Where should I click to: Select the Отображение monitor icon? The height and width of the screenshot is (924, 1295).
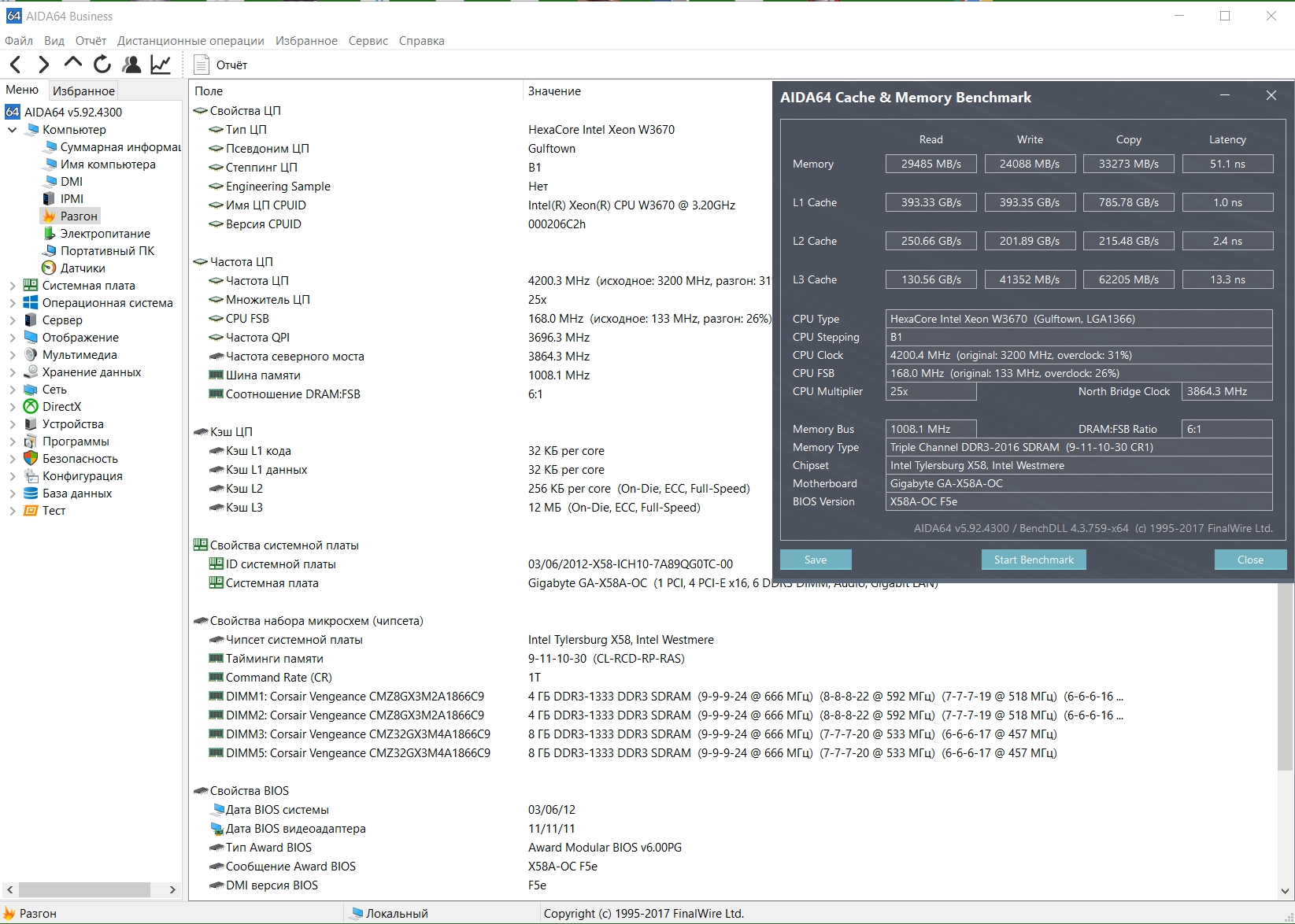click(31, 338)
